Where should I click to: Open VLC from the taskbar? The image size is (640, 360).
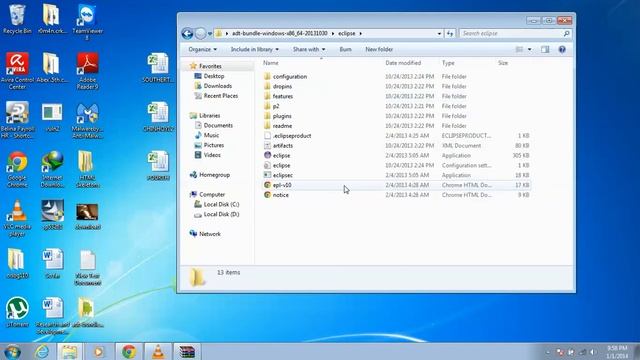(x=158, y=352)
